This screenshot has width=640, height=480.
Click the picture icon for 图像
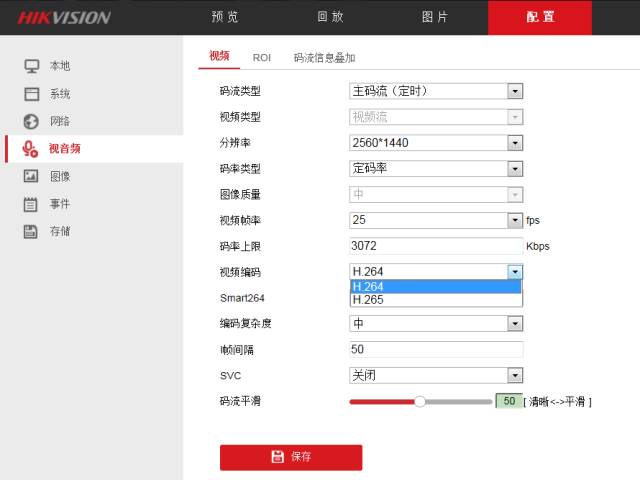pyautogui.click(x=31, y=176)
